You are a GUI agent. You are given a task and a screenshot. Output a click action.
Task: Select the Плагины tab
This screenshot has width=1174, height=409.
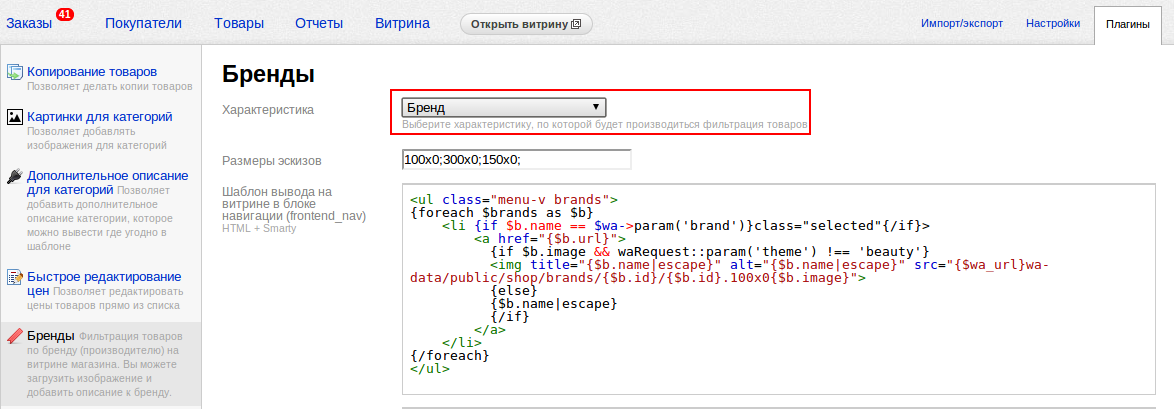click(1128, 25)
